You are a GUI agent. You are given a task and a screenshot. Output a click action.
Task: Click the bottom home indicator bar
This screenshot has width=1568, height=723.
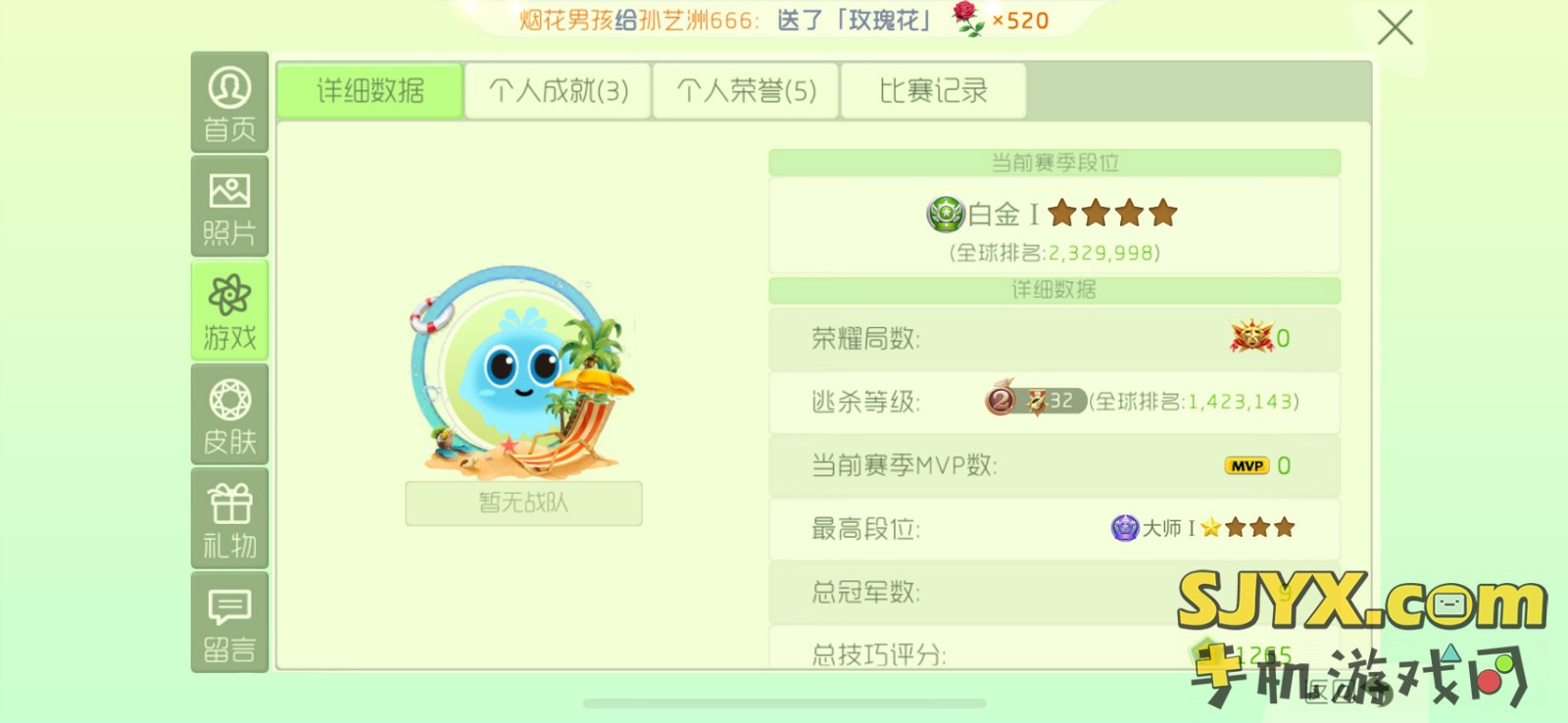784,703
